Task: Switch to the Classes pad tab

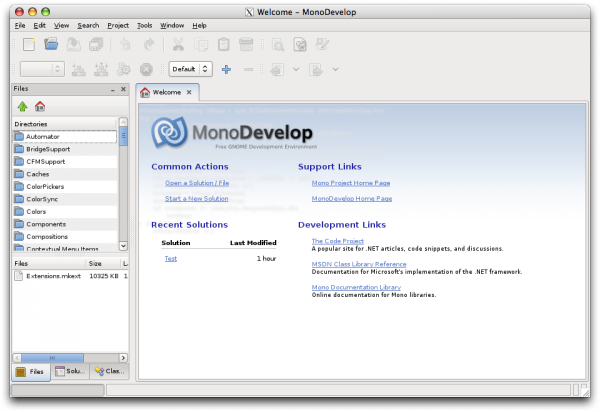Action: click(109, 371)
